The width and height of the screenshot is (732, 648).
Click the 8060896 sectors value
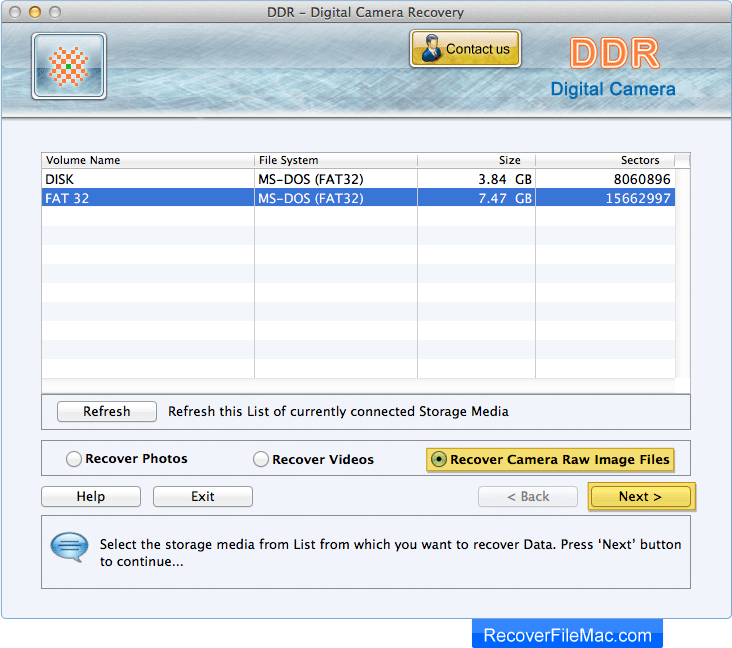[642, 179]
